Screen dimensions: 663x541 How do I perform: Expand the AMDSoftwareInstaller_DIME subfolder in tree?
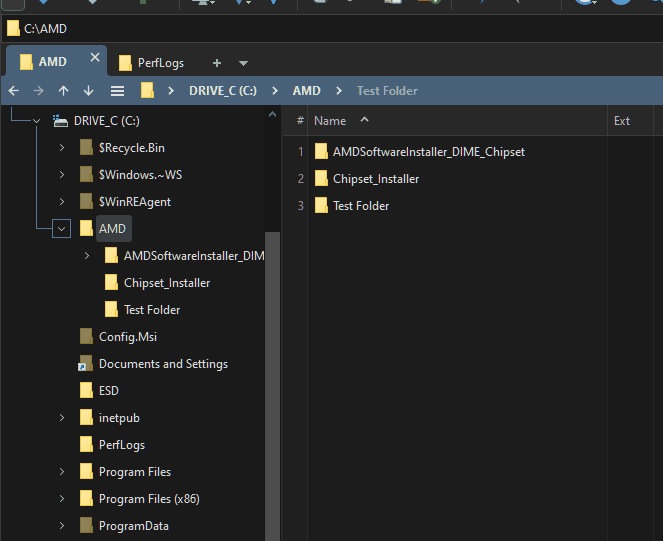[x=87, y=256]
